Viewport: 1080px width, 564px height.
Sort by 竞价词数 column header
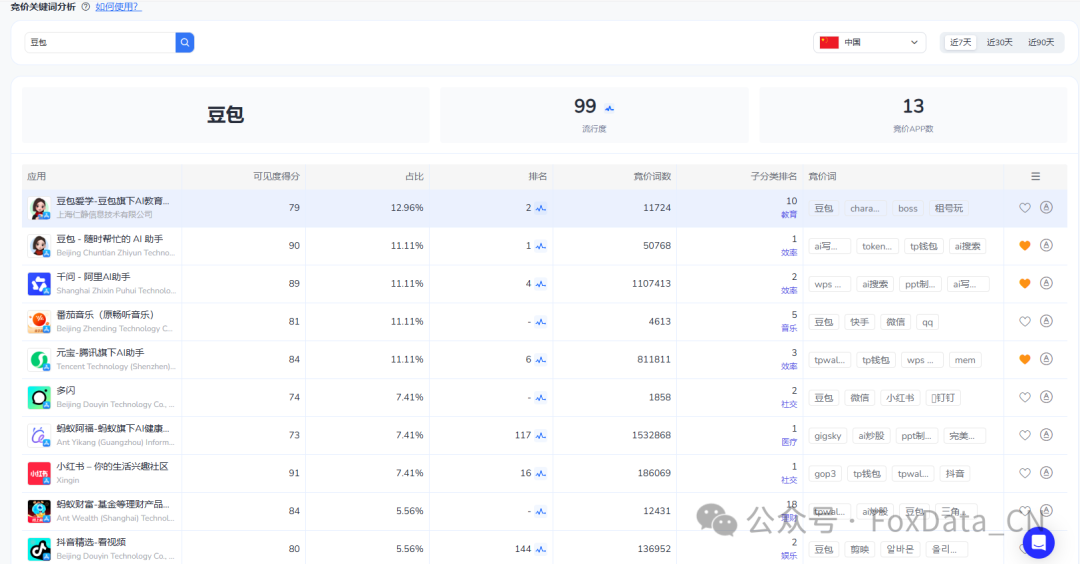[652, 176]
